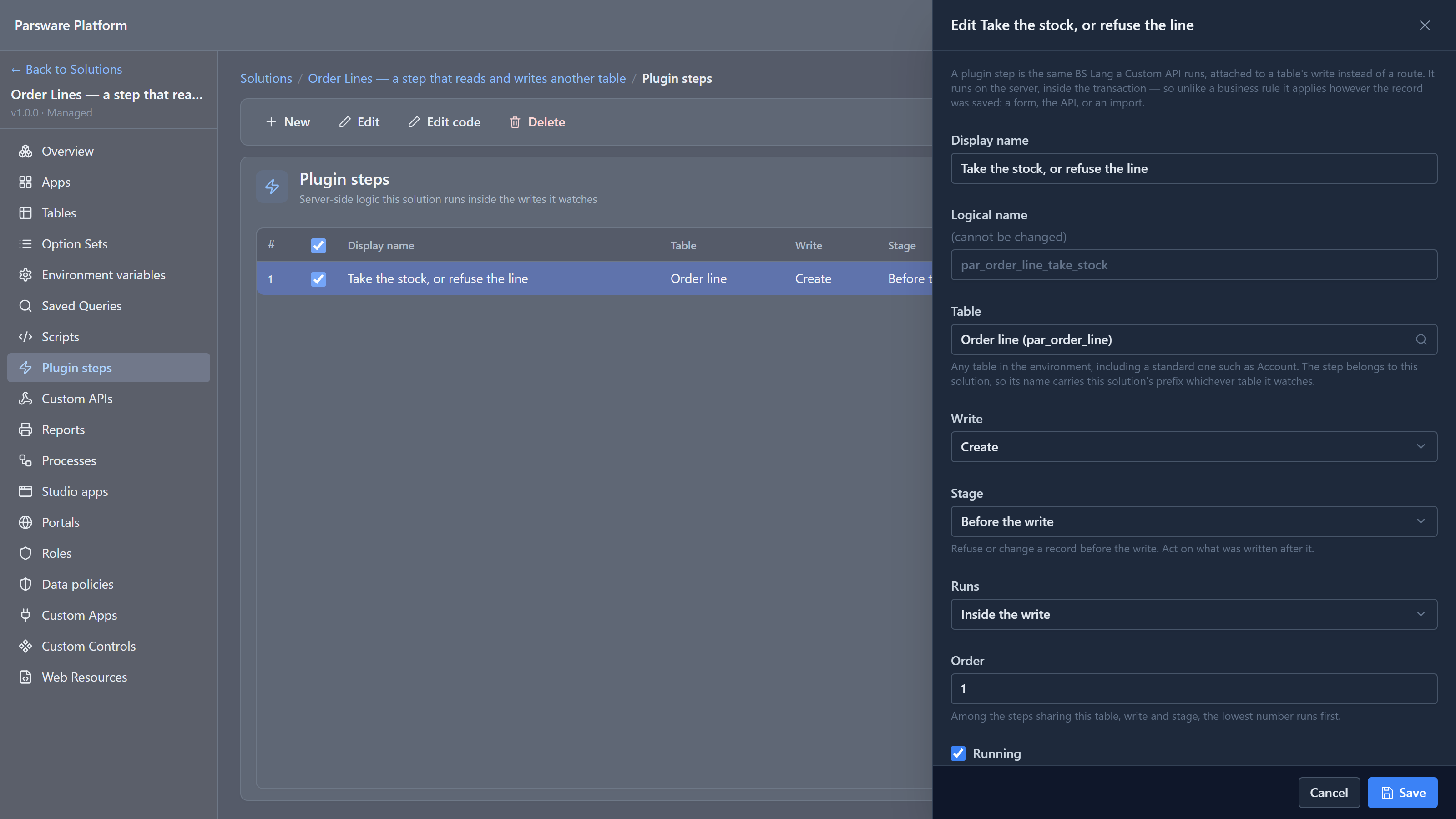The width and height of the screenshot is (1456, 819).
Task: Open Data policies in the sidebar
Action: [x=109, y=584]
